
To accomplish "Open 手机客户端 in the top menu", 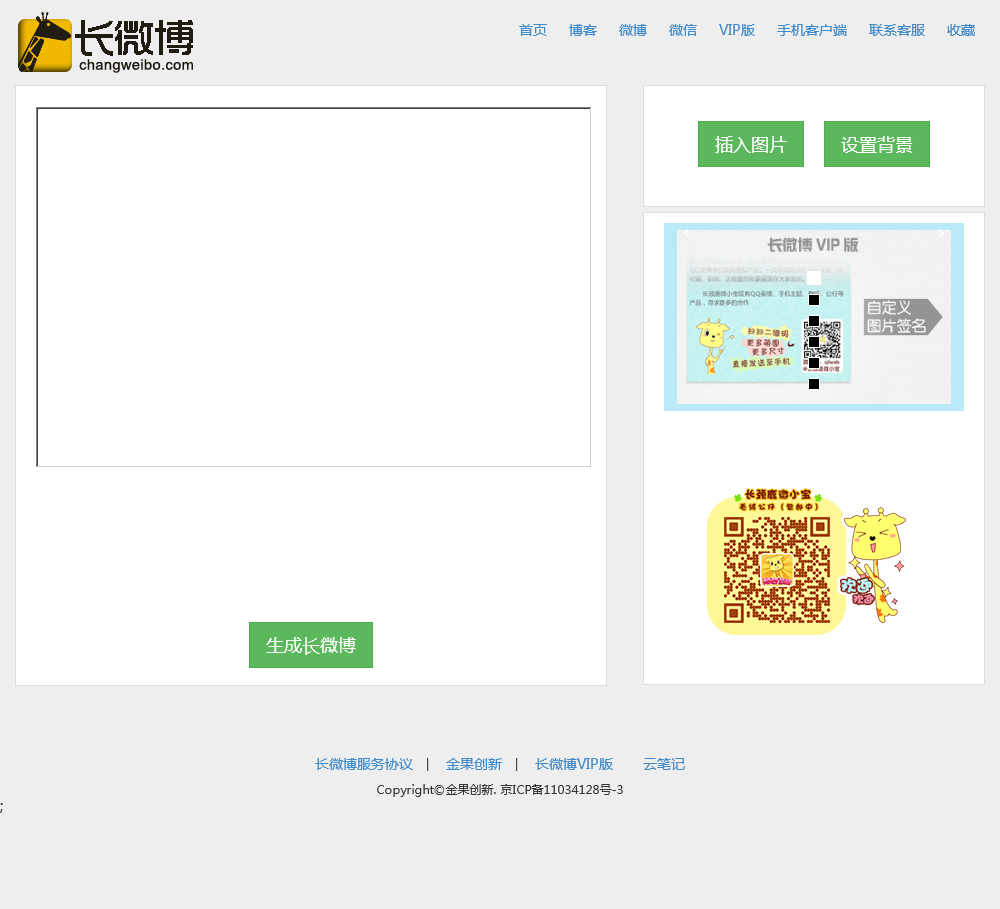I will click(812, 30).
